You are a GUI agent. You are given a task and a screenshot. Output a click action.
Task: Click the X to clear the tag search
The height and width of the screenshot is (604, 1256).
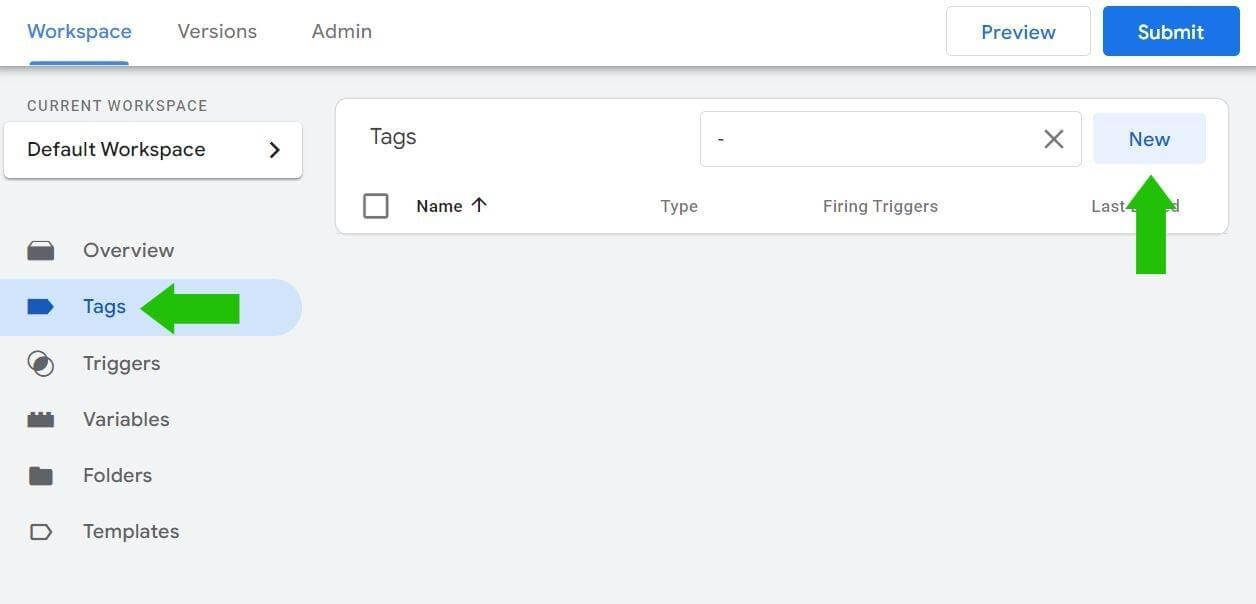click(1053, 139)
